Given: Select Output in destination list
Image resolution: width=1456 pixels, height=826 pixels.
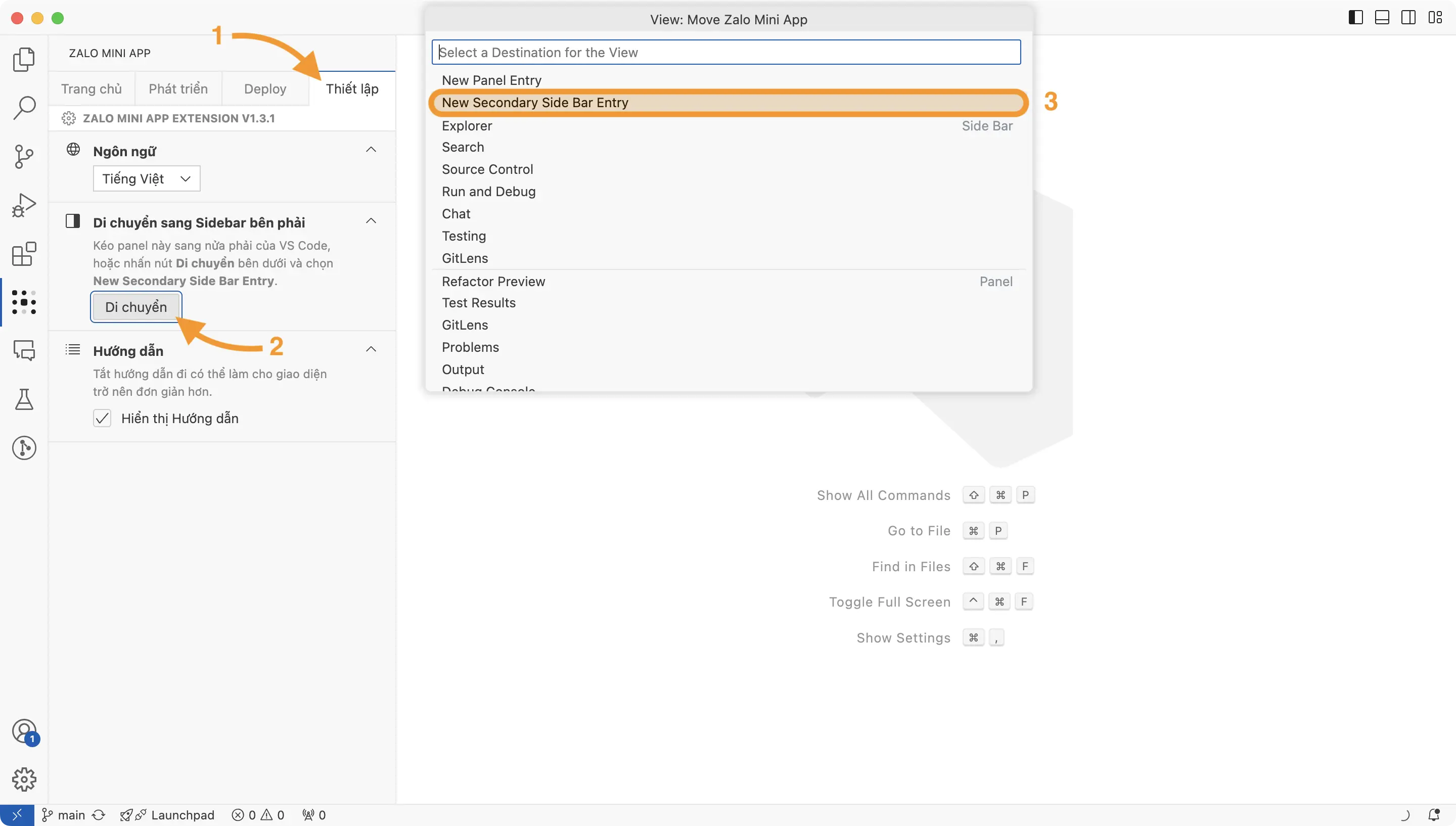Looking at the screenshot, I should [x=729, y=370].
